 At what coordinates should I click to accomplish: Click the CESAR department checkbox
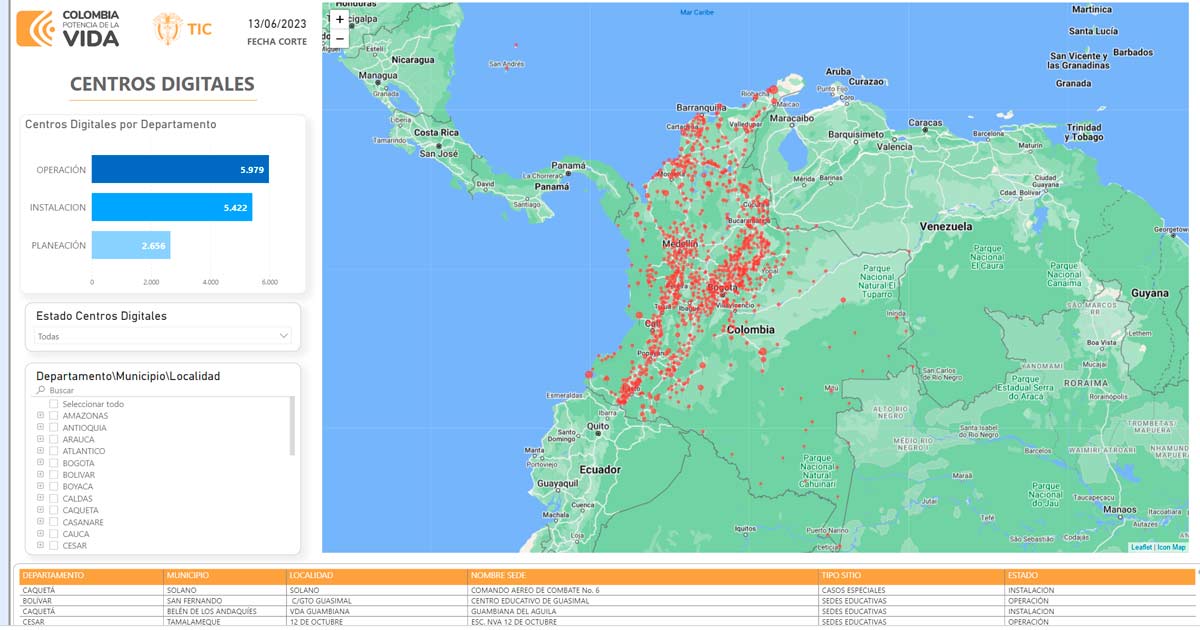53,546
